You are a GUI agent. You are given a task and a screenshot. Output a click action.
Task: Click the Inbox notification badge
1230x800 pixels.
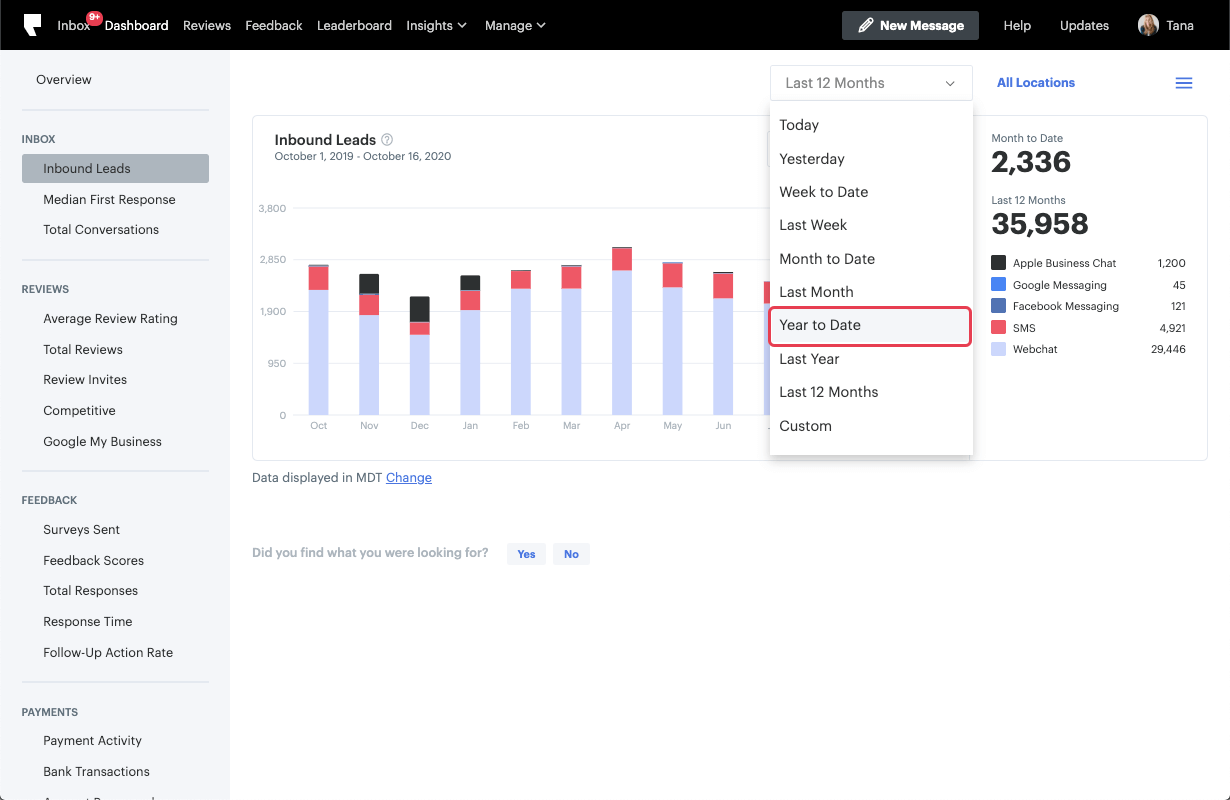(95, 17)
